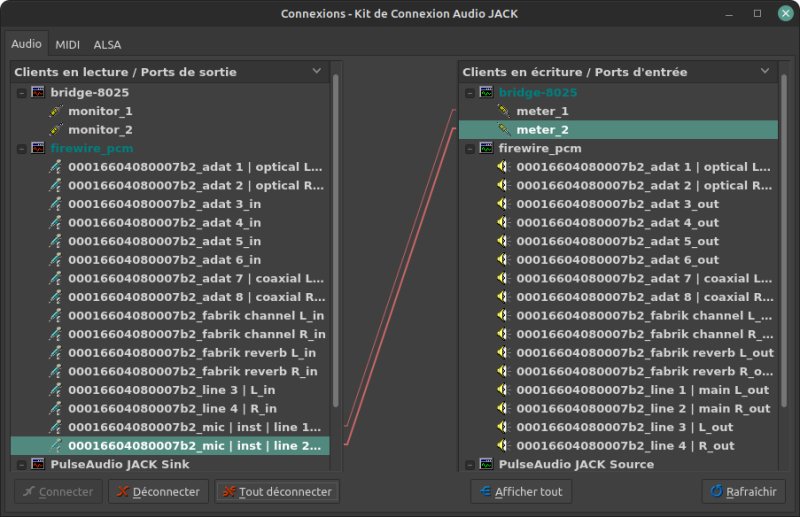Switch to the MIDI tab

pos(67,45)
